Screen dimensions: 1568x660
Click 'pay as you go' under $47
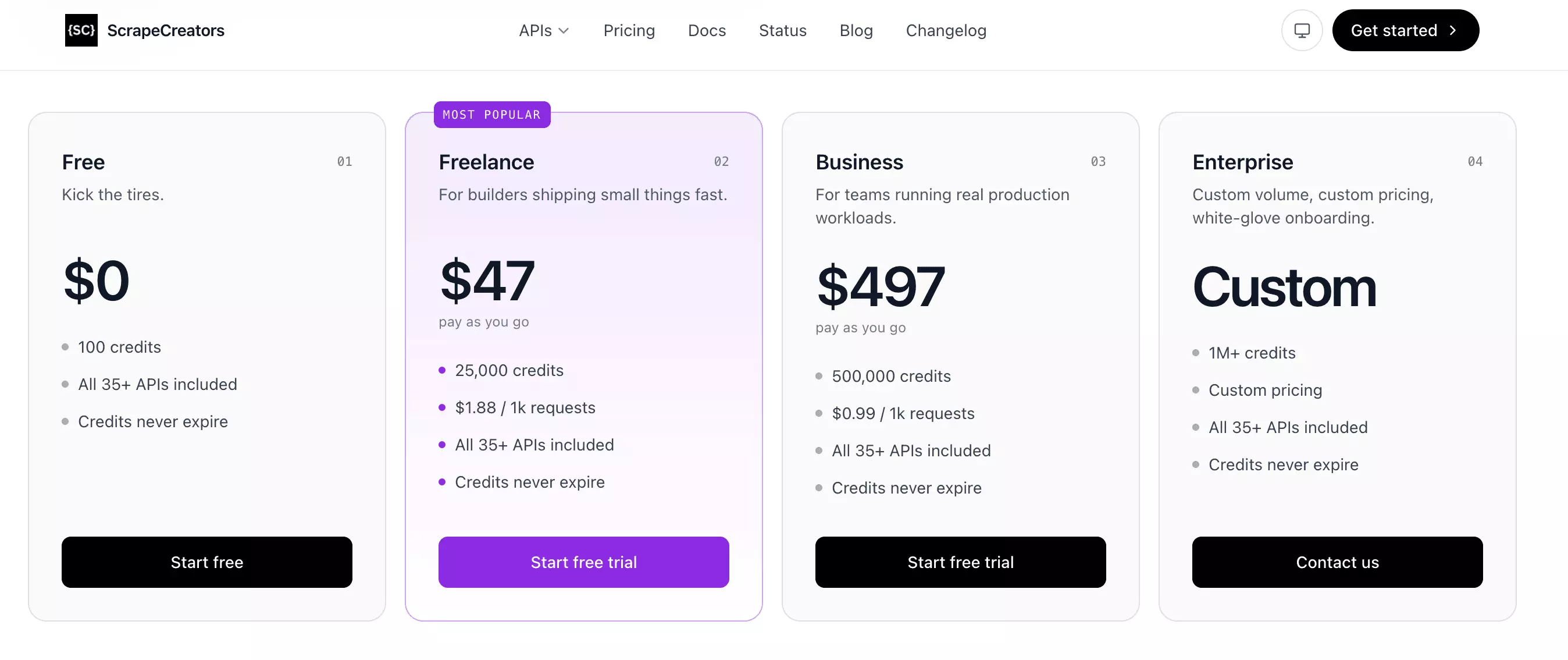(x=483, y=321)
